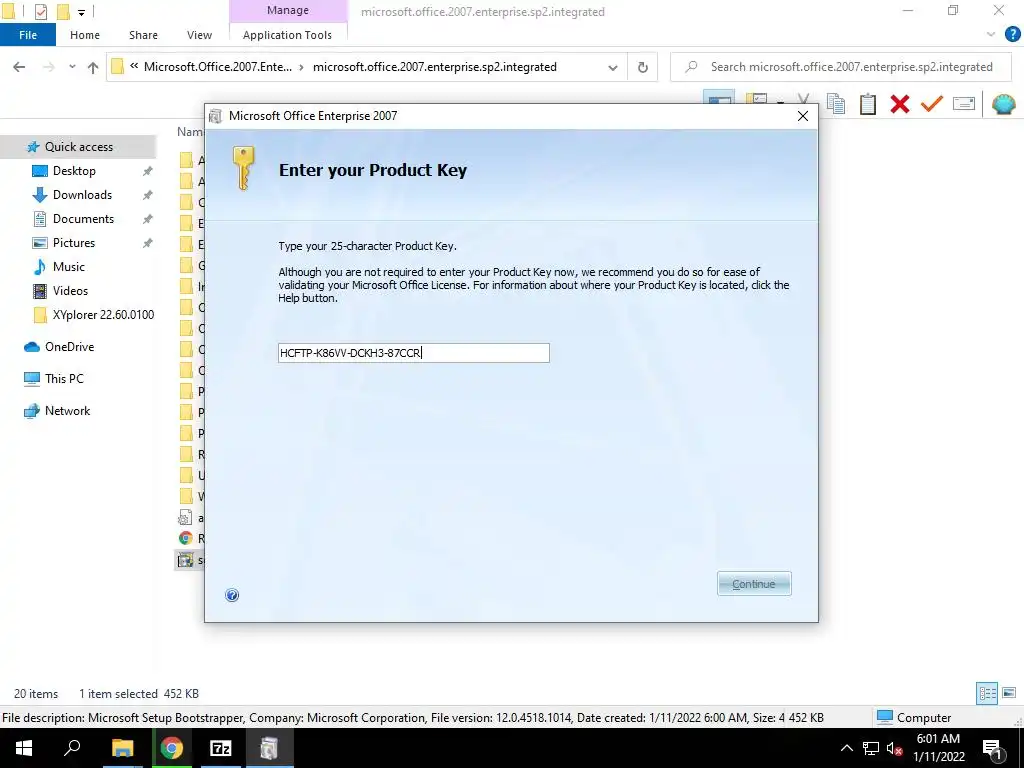
Task: Show hidden tray icons chevron
Action: (846, 748)
